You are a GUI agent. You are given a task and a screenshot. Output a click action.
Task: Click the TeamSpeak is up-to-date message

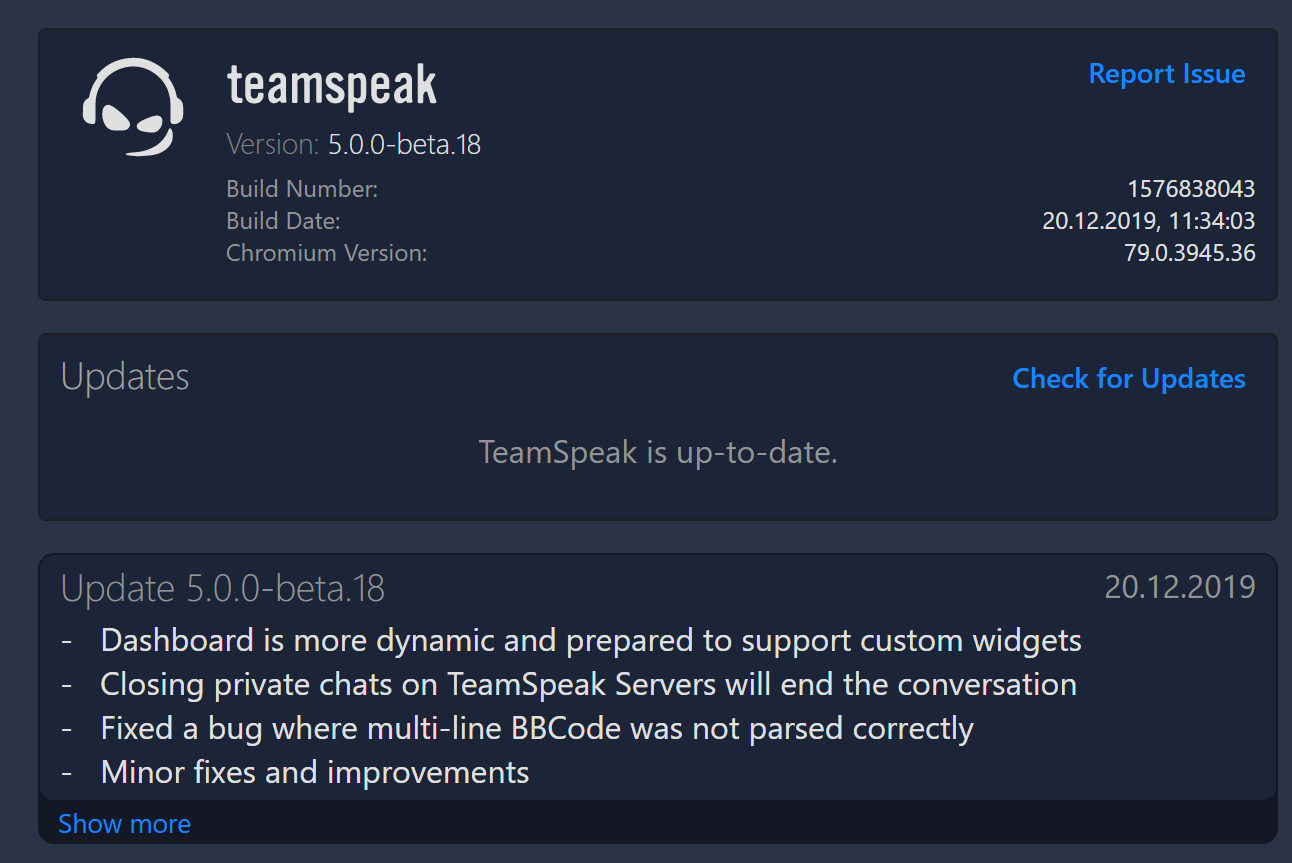(658, 453)
